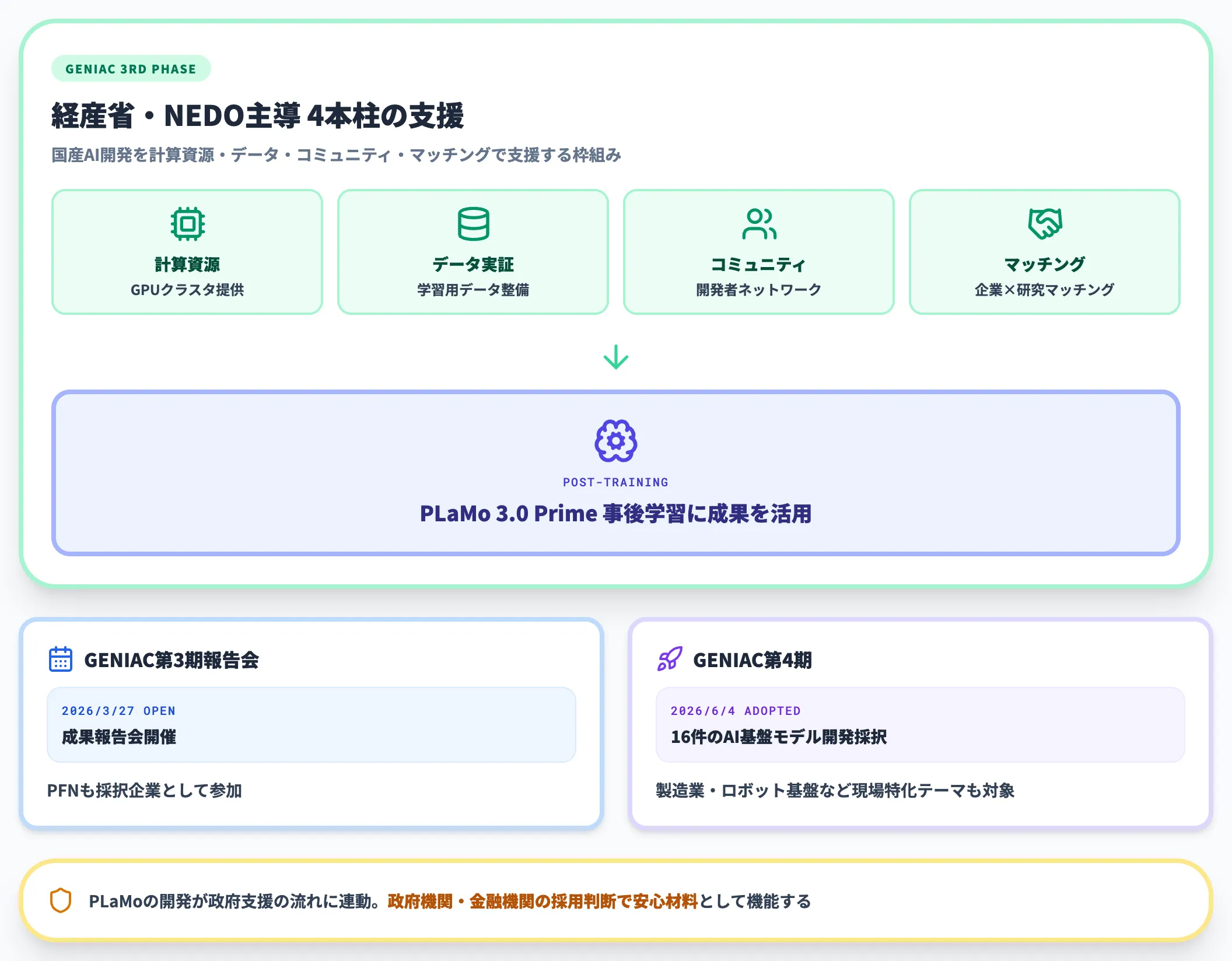
Task: Click the CPU chip icon above 計算資源
Action: point(187,224)
